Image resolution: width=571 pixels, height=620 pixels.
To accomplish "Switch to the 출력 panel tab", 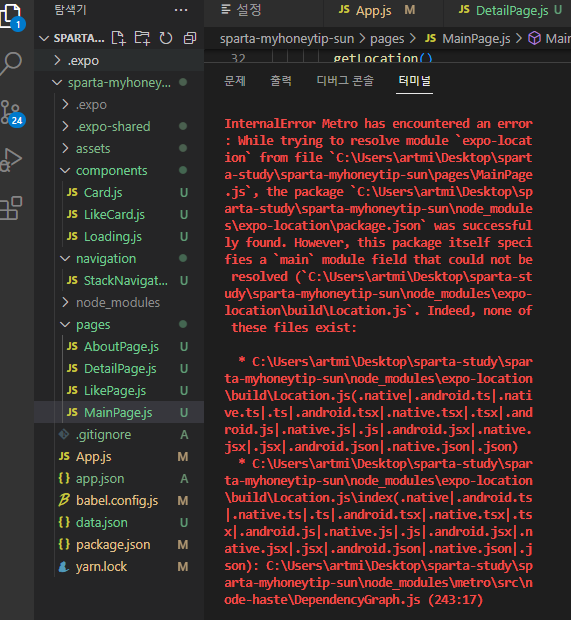I will click(281, 81).
